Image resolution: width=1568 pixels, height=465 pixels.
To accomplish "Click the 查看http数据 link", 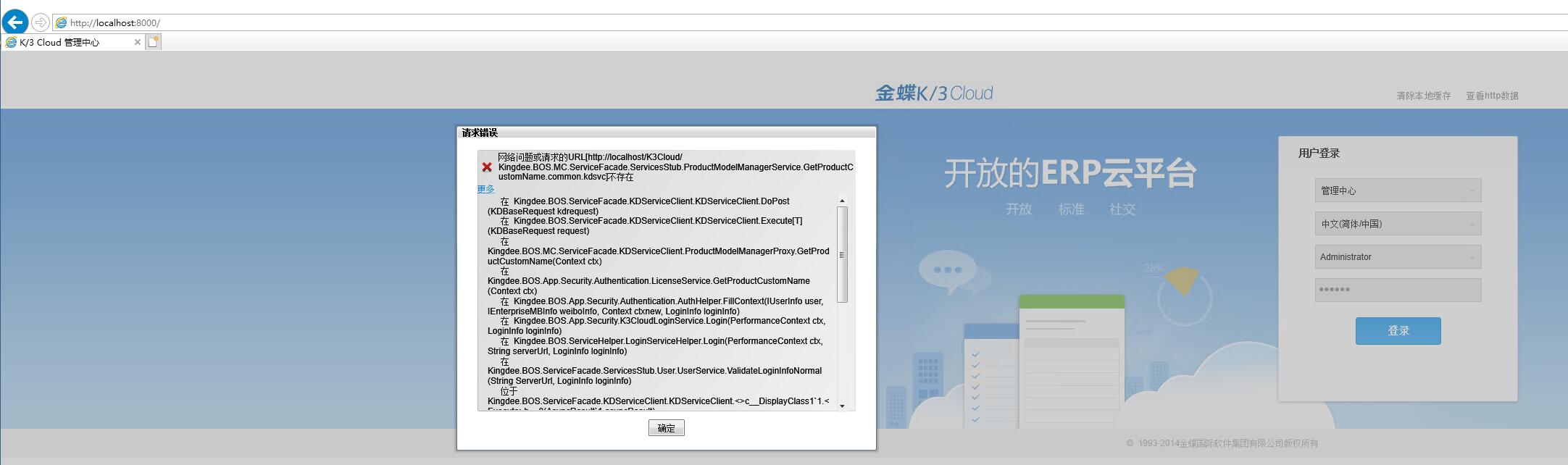I will pyautogui.click(x=1492, y=96).
